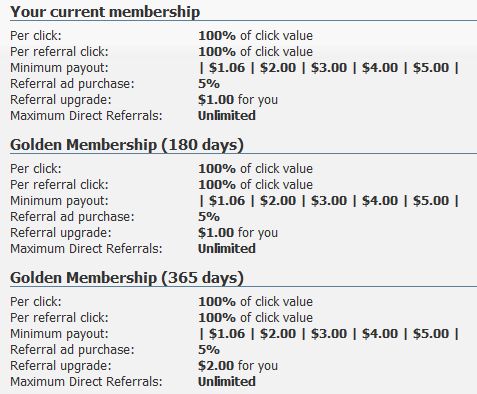Click '100% of click value' in 365 days per click
Screen dimensions: 477x394
(x=256, y=302)
